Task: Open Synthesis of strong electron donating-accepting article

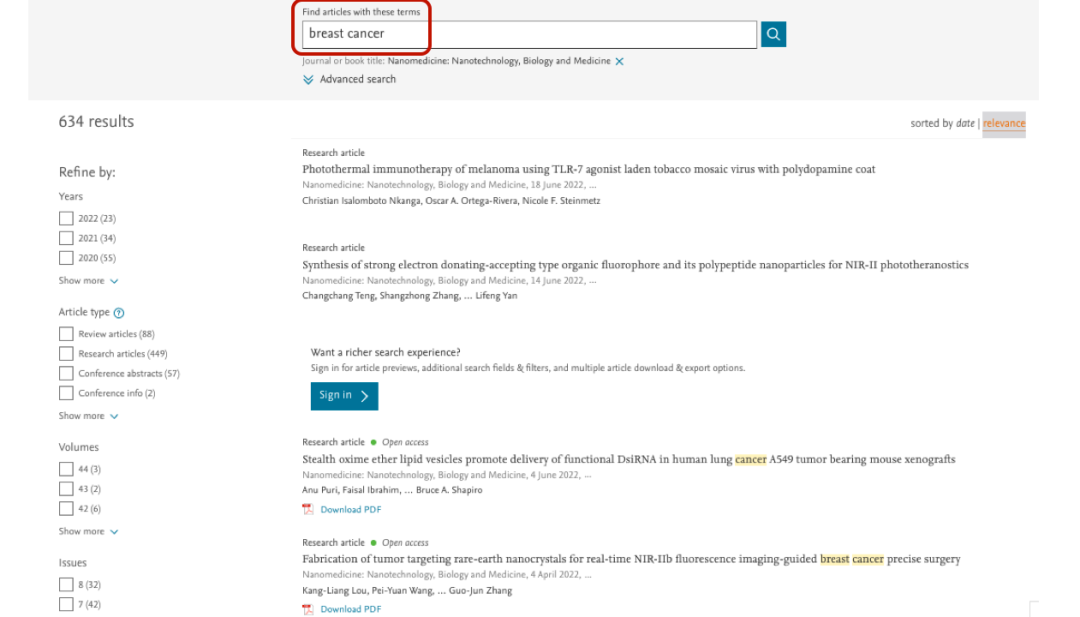Action: pos(635,265)
